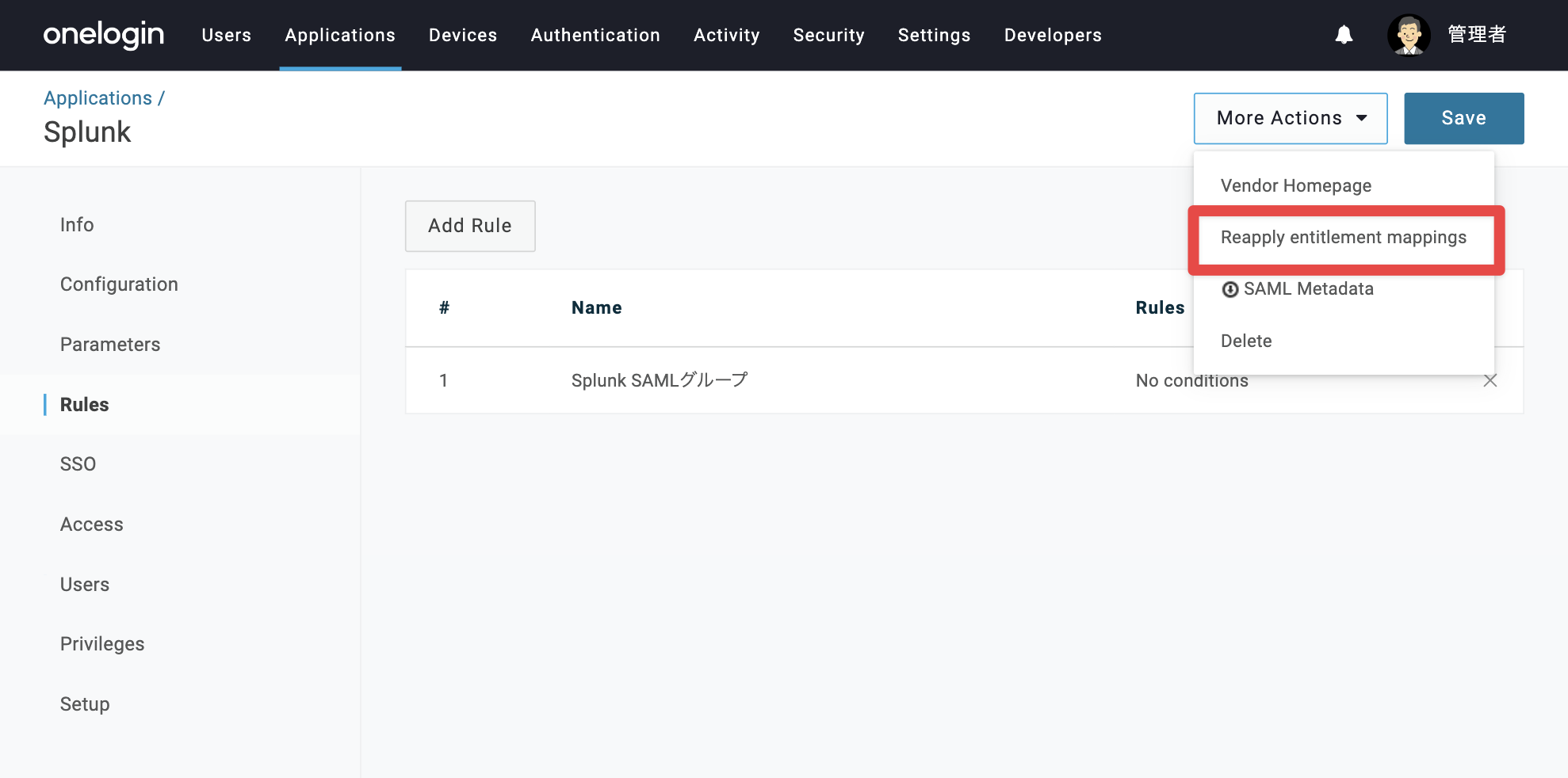Viewport: 1568px width, 778px height.
Task: Click rule number 1 cell
Action: click(444, 380)
